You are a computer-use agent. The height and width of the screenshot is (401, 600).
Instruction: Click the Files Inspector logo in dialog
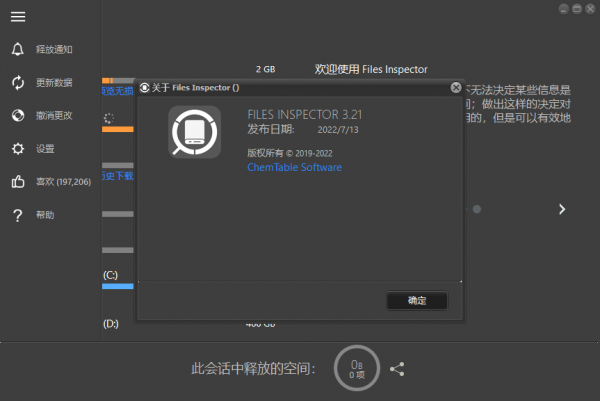click(x=194, y=132)
